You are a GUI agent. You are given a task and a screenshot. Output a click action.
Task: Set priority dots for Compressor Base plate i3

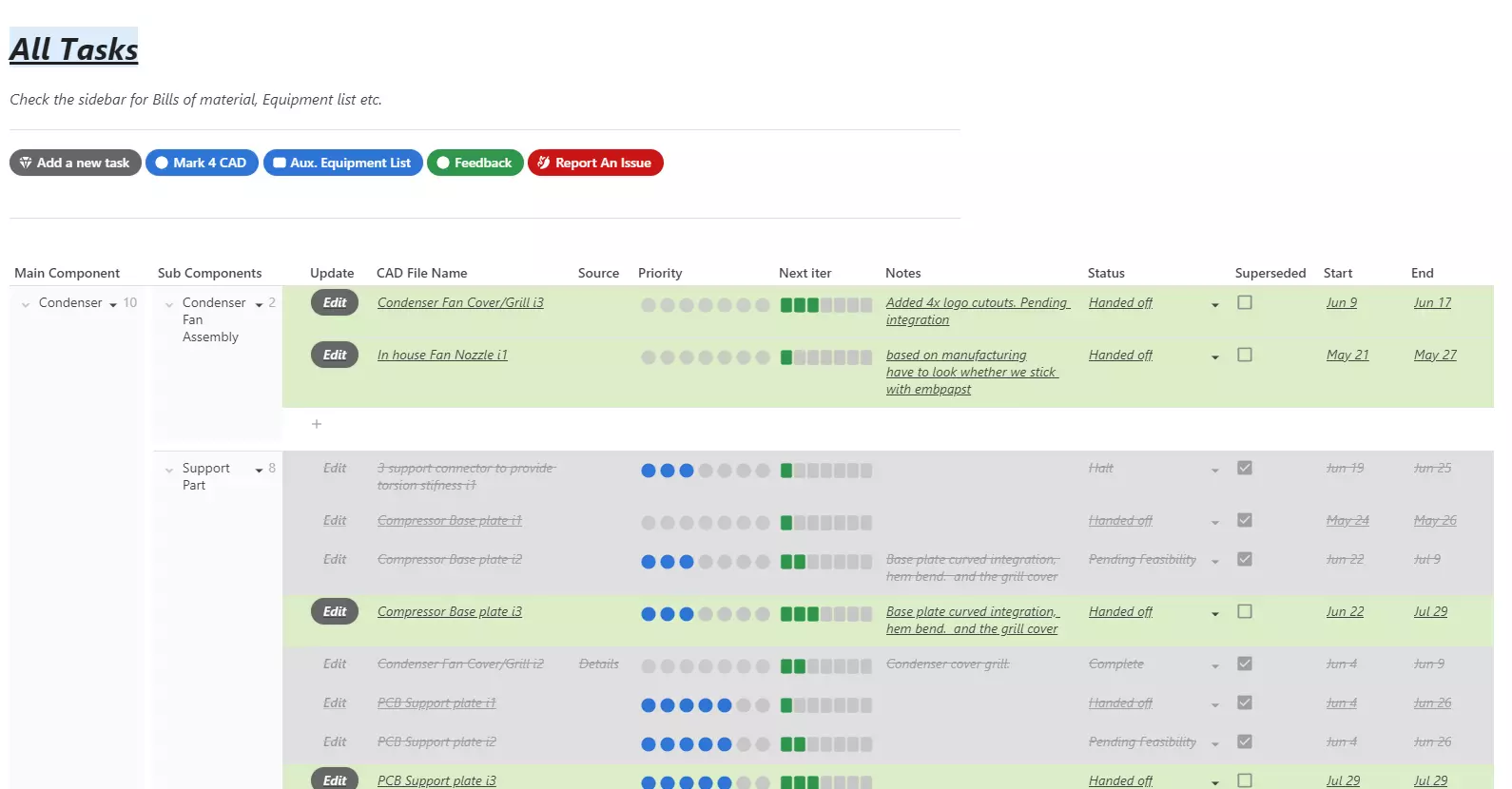pos(705,614)
